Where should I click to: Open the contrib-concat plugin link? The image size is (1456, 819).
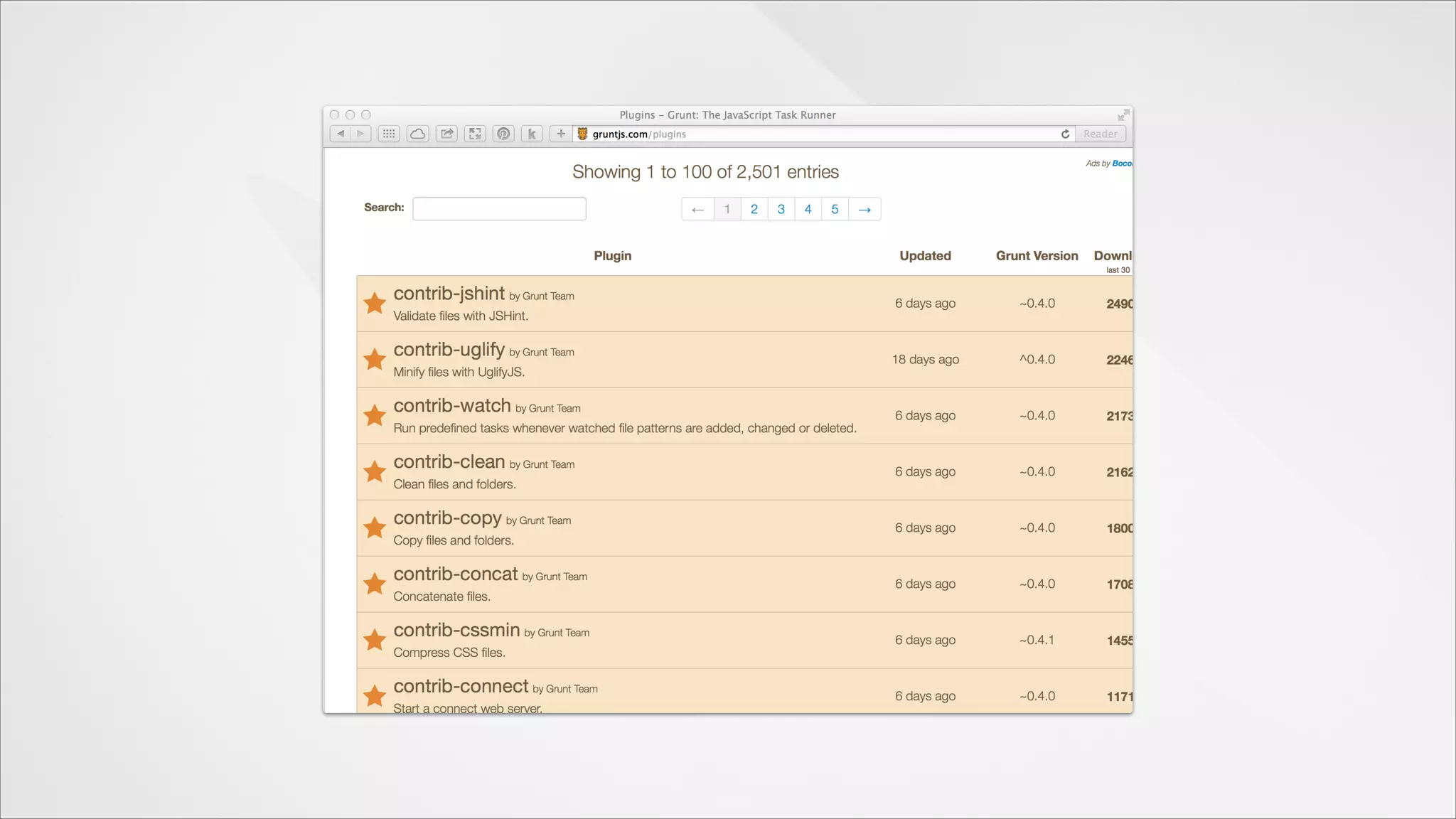tap(456, 574)
